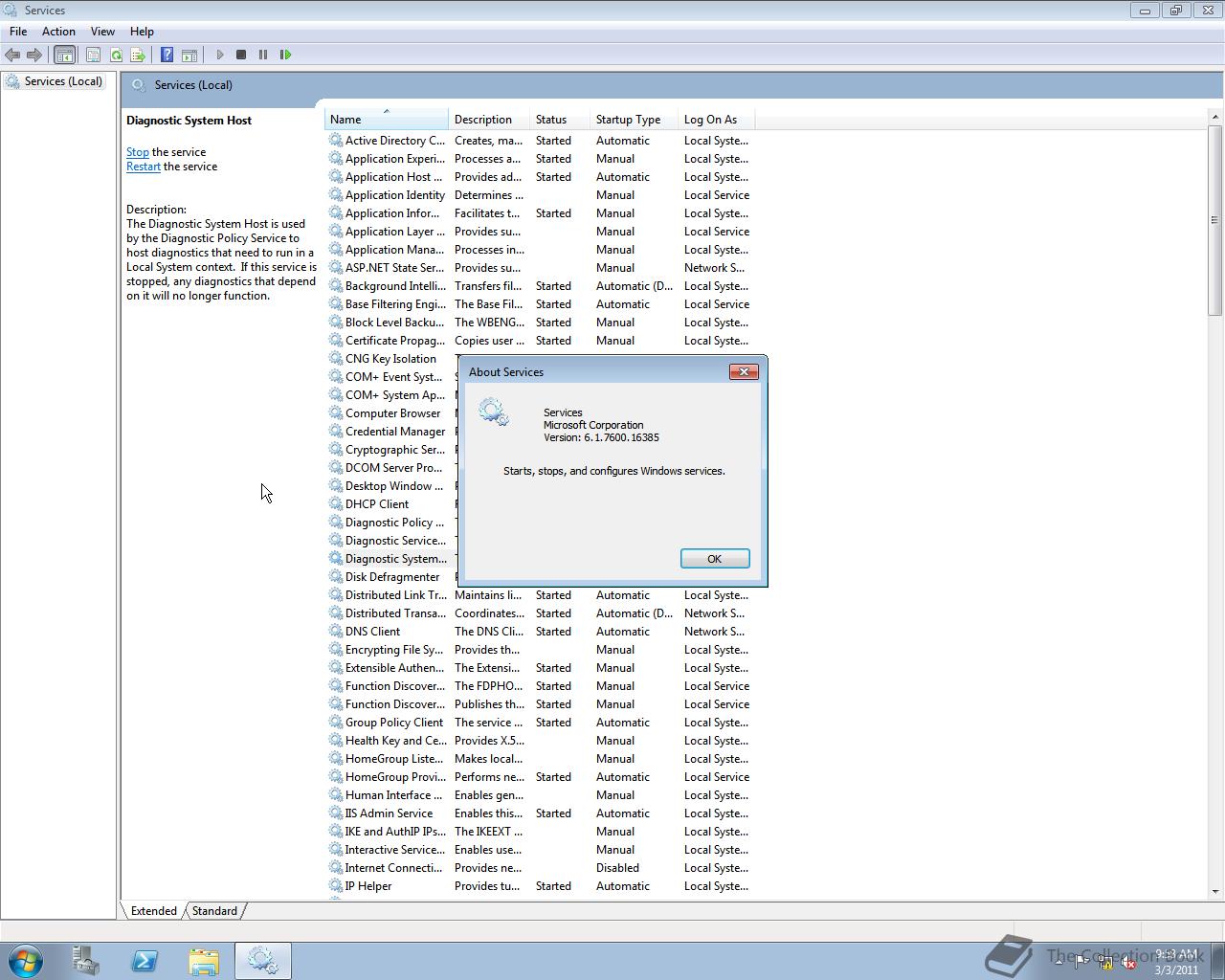Viewport: 1225px width, 980px height.
Task: Switch to the Standard tab
Action: [x=214, y=911]
